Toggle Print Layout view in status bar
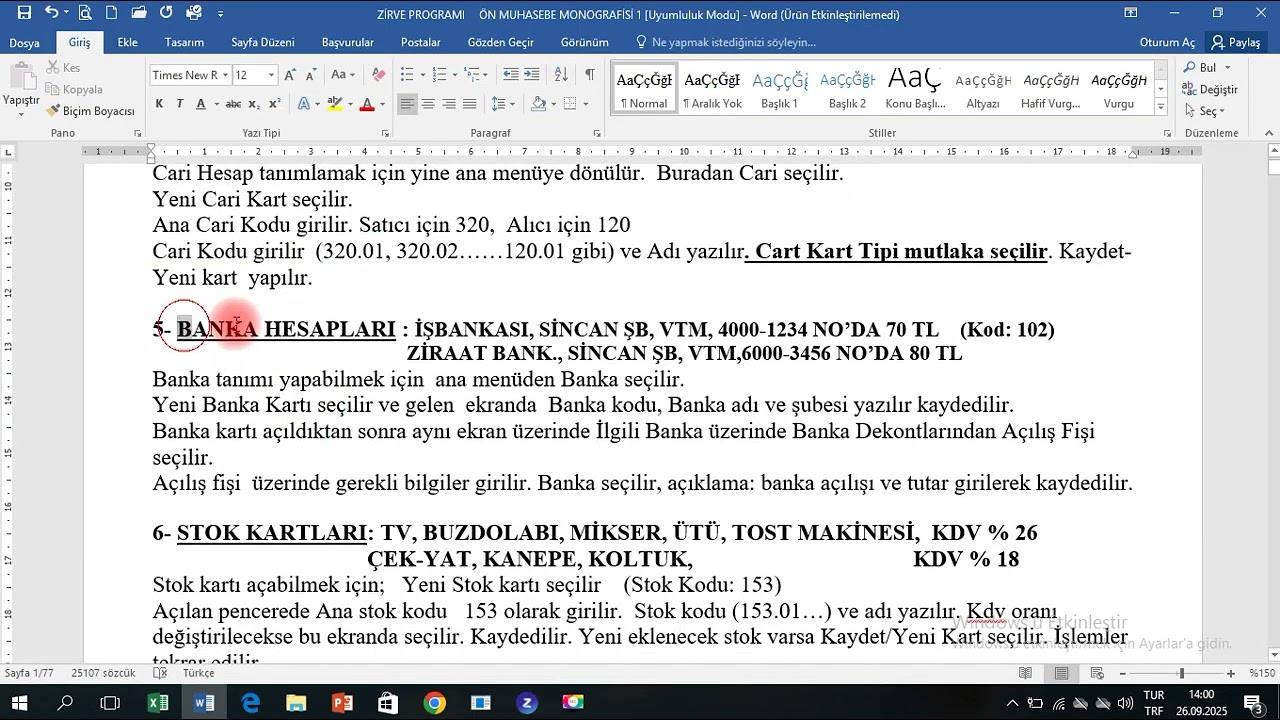The image size is (1280, 720). (x=1061, y=674)
